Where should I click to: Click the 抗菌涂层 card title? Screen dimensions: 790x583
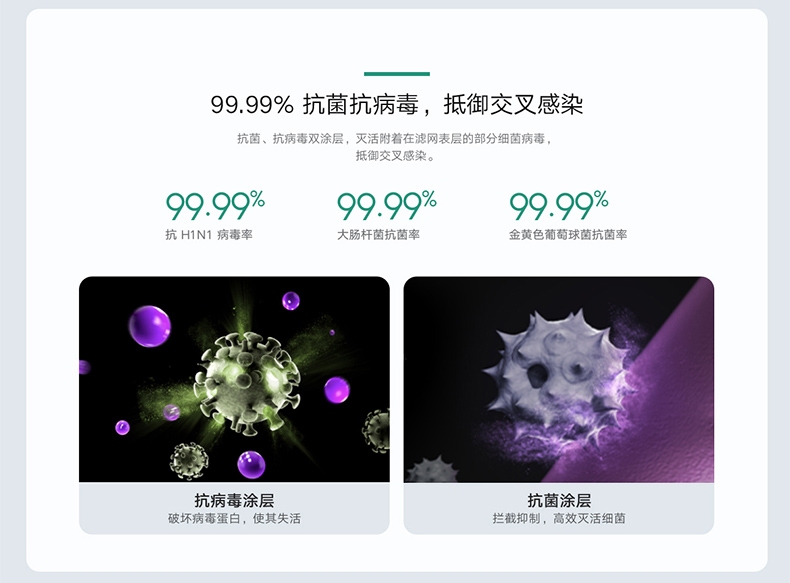[559, 500]
